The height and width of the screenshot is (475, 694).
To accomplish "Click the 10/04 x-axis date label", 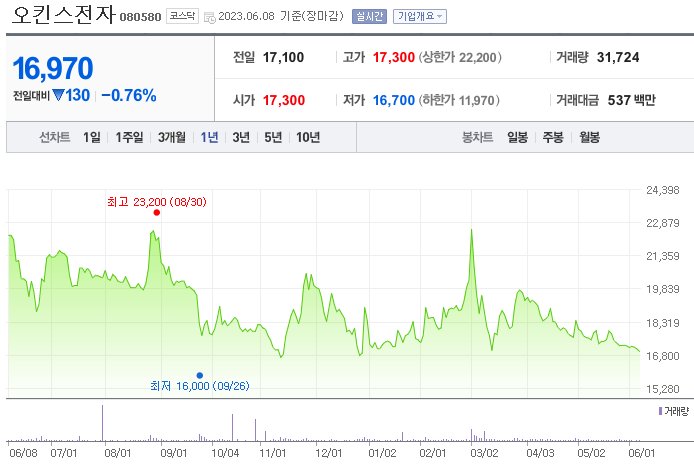I will pyautogui.click(x=225, y=453).
